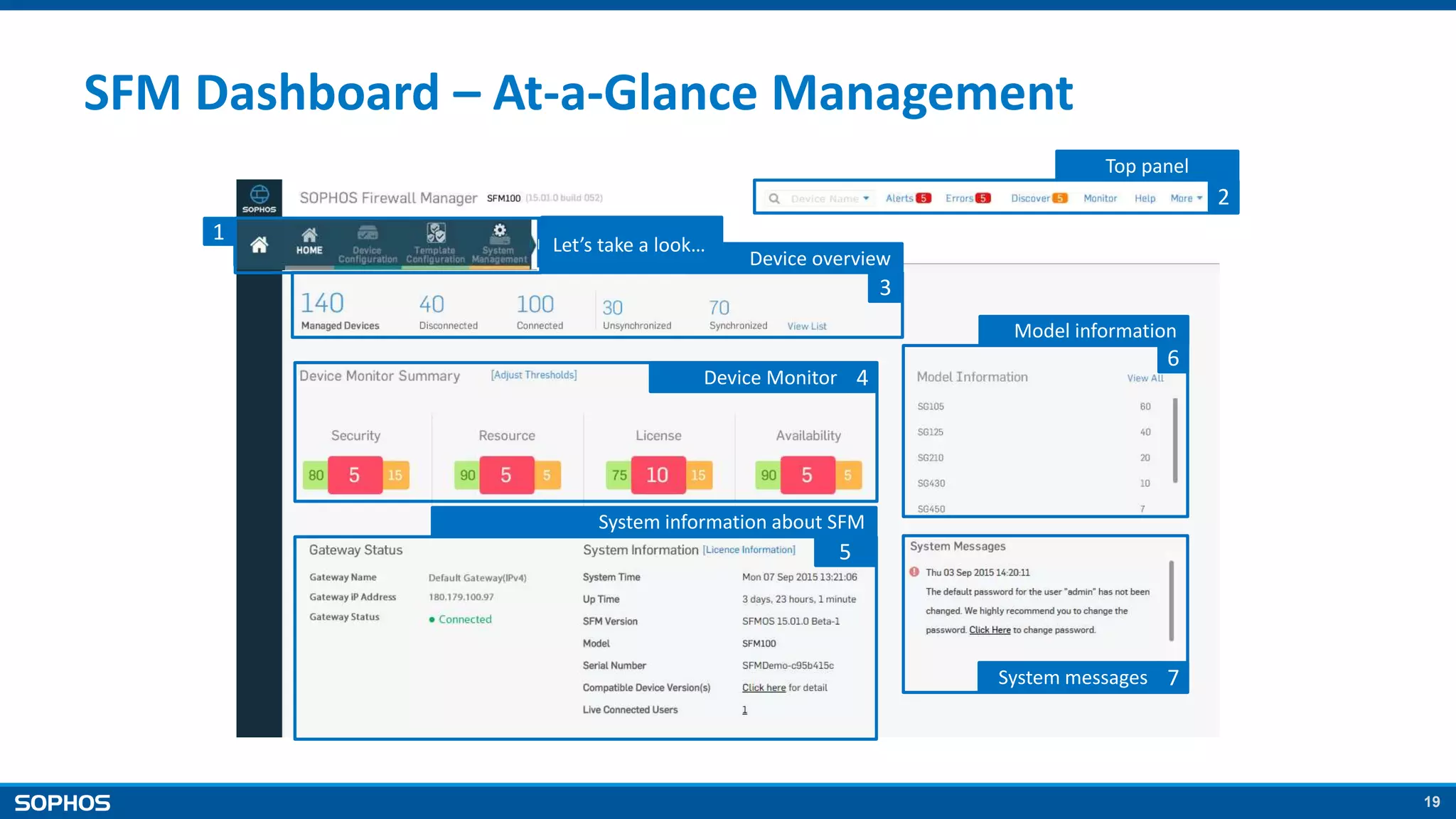Click the red Security 5 box
This screenshot has width=1456, height=819.
355,475
